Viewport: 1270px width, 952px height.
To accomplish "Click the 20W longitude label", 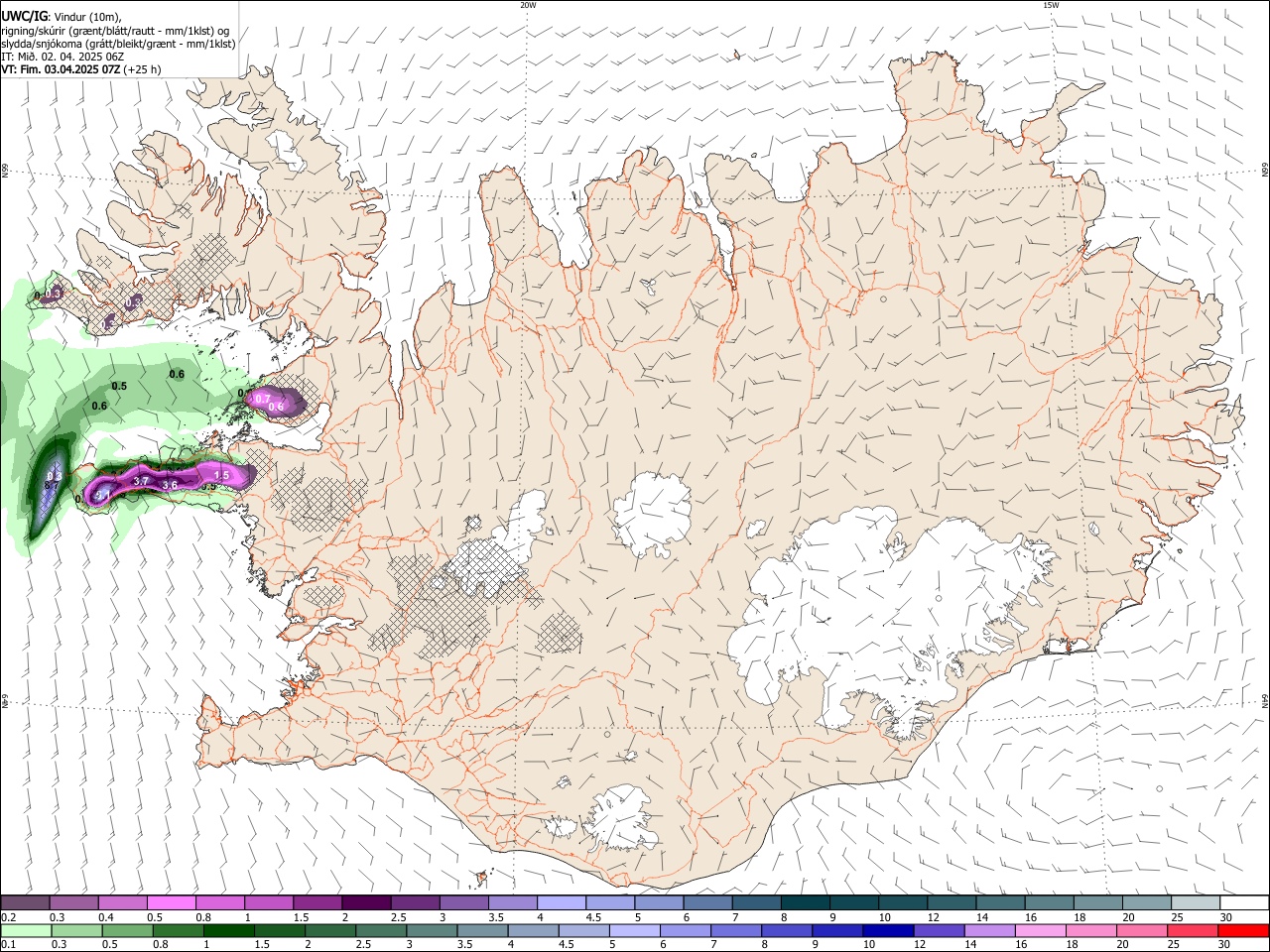I will point(528,5).
